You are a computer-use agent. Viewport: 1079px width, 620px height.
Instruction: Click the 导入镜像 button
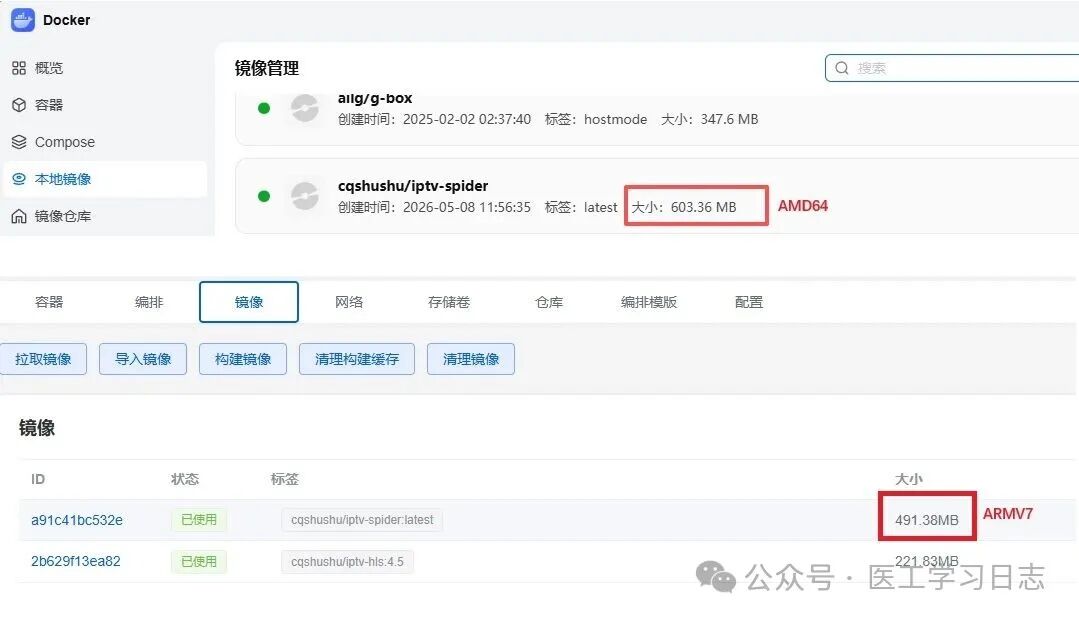[142, 359]
